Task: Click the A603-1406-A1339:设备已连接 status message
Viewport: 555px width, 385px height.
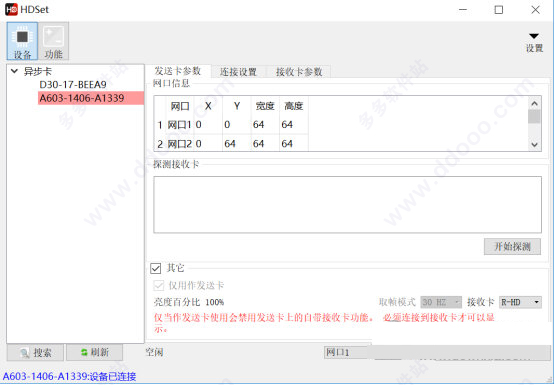Action: [x=69, y=376]
